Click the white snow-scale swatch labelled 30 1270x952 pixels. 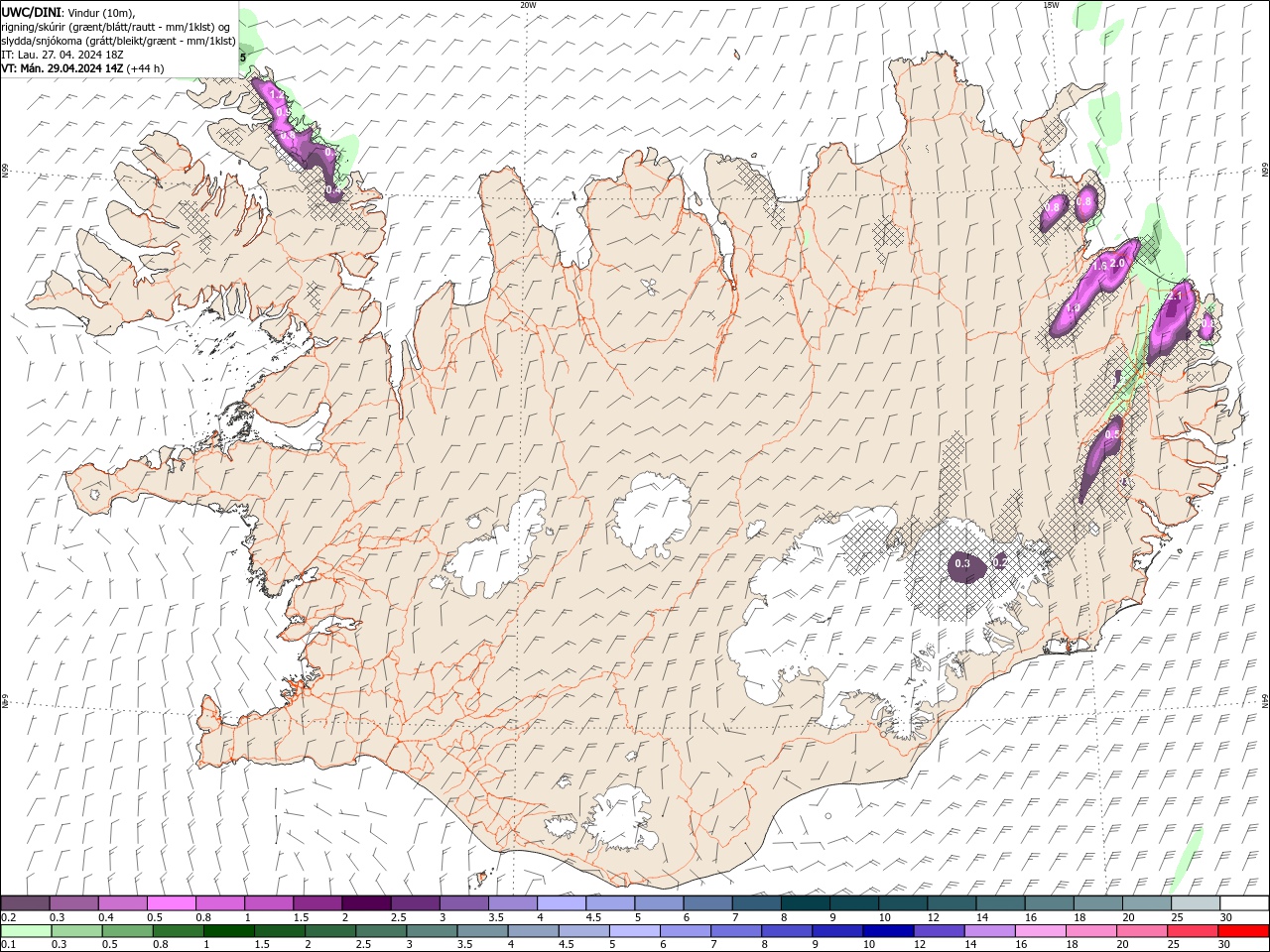(x=1244, y=903)
